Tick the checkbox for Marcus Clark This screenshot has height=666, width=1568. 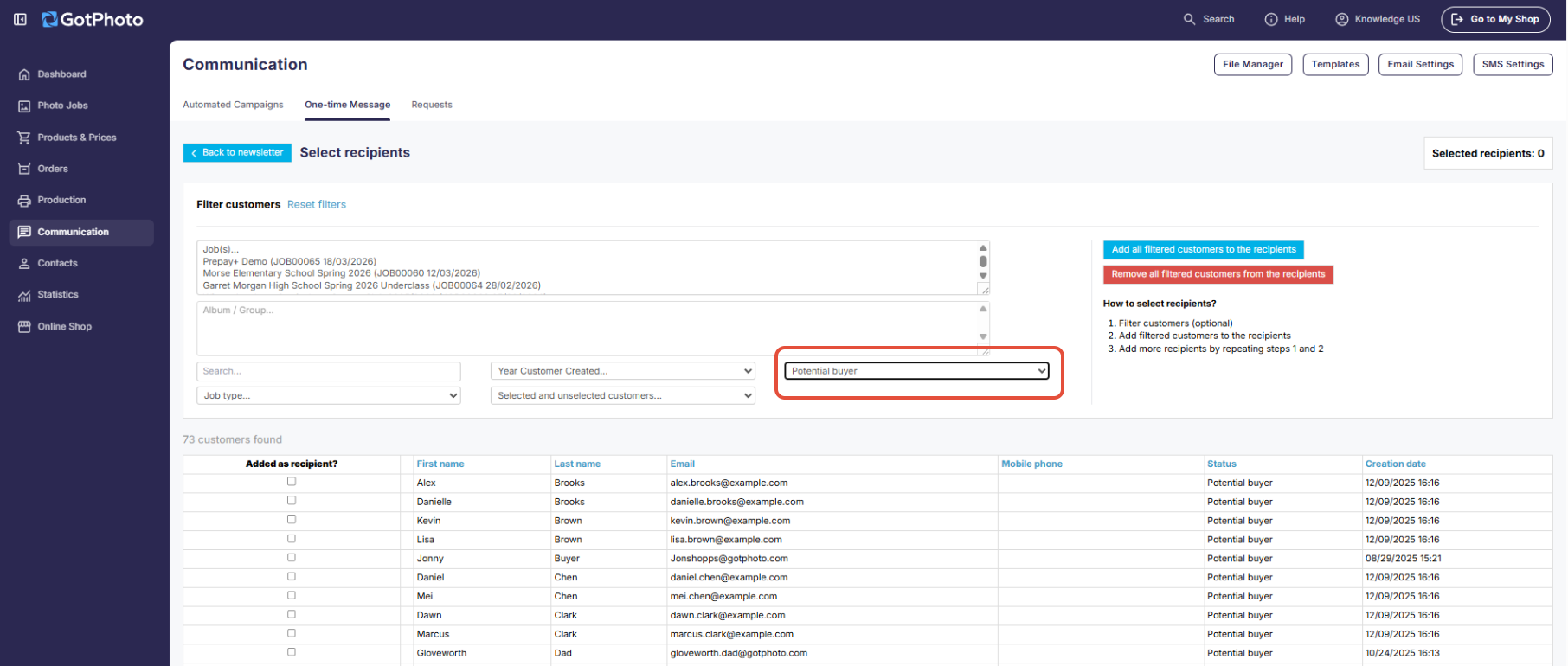pos(292,633)
